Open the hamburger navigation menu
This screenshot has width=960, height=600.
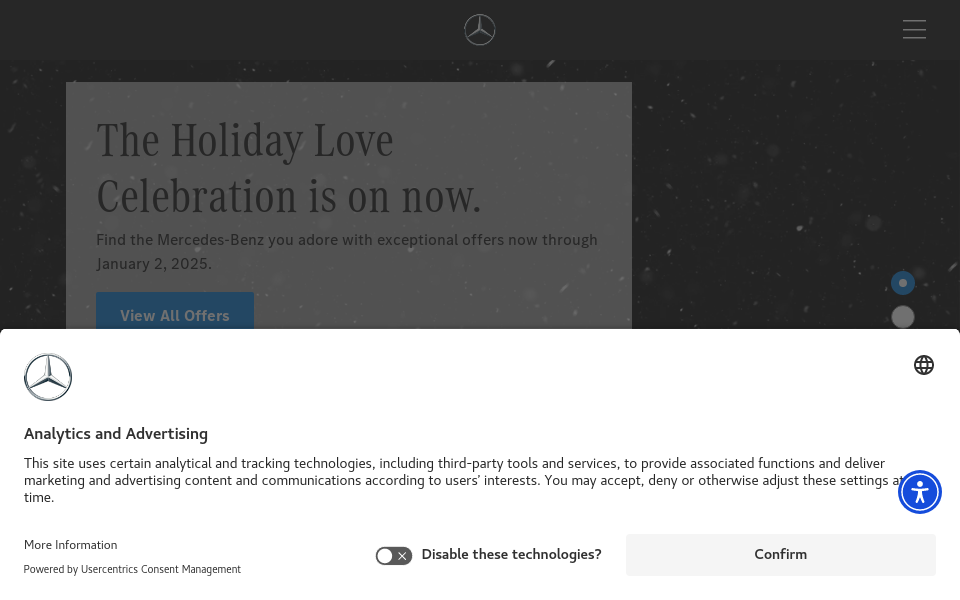pyautogui.click(x=914, y=30)
